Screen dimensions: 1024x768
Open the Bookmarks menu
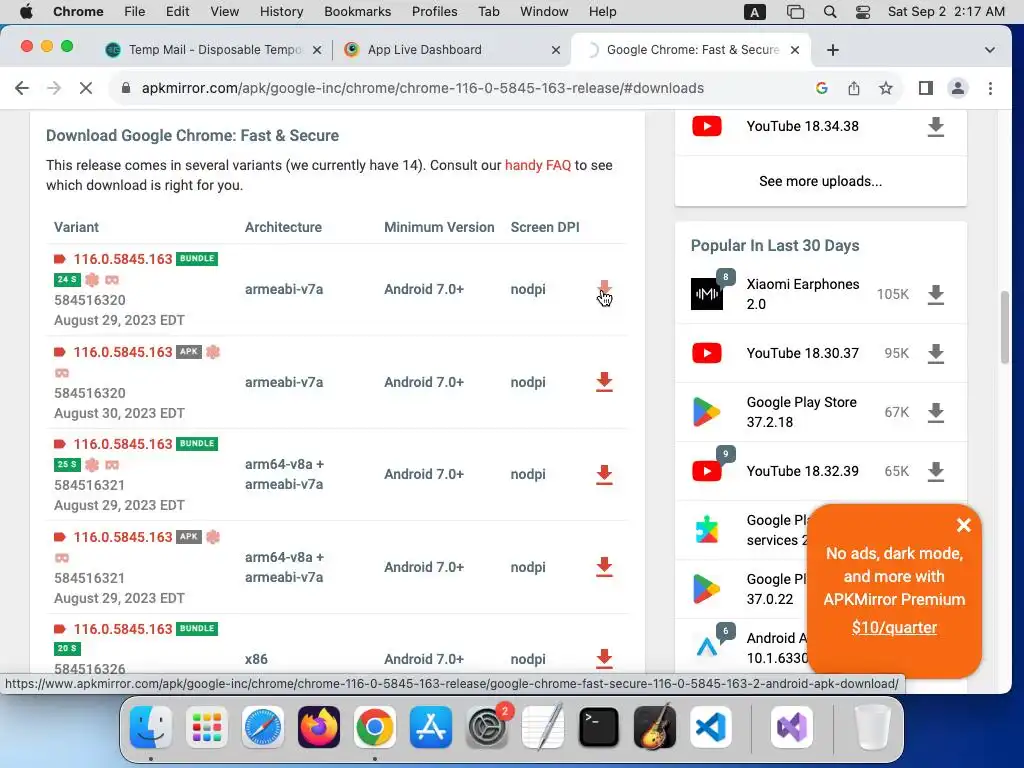click(357, 12)
